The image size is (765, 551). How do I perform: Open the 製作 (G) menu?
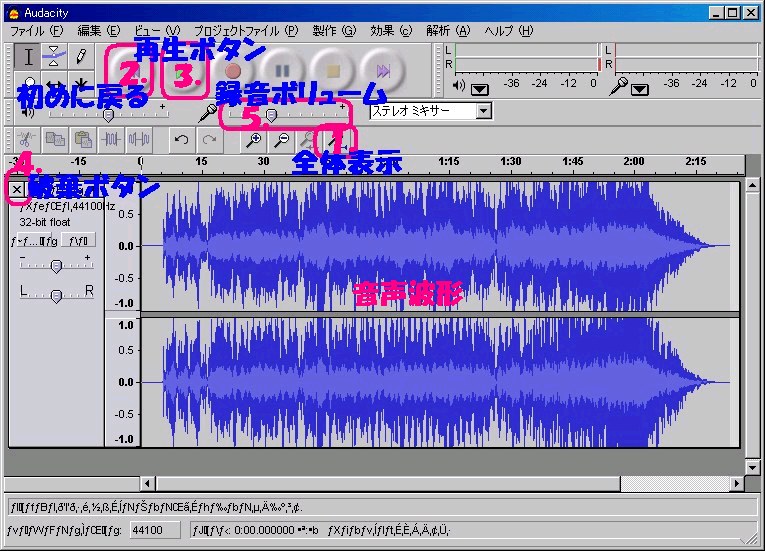(334, 31)
